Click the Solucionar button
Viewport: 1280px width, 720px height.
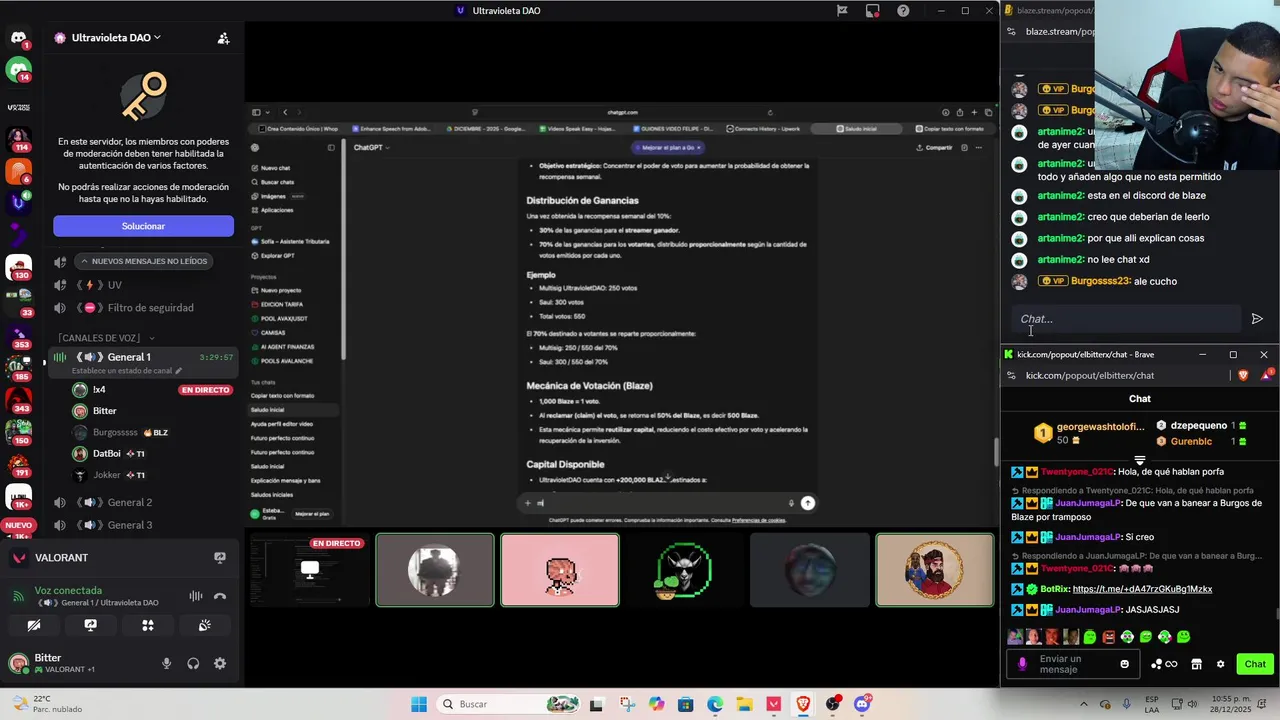point(143,226)
